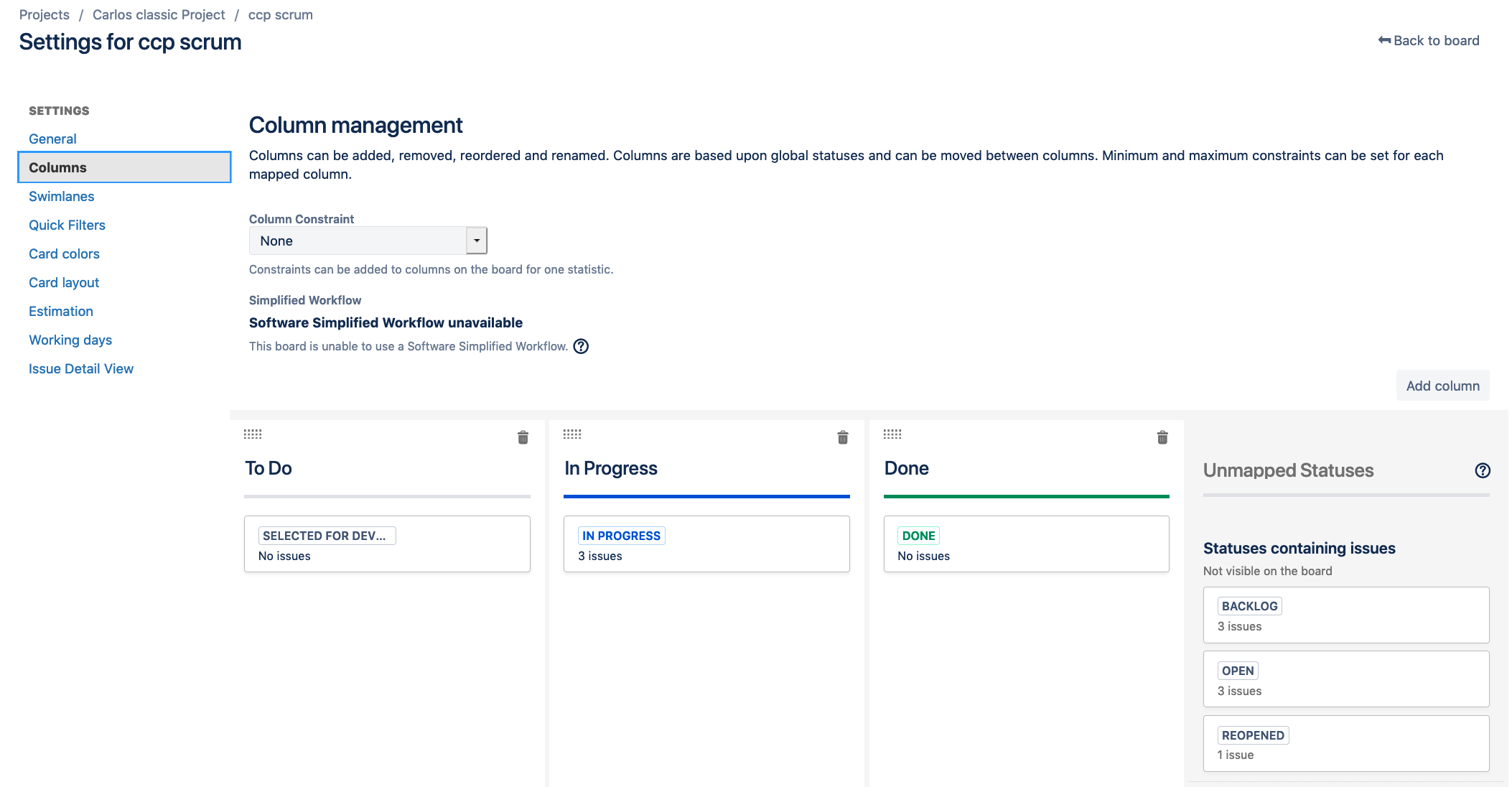Delete the In Progress column via trash icon
Image resolution: width=1512 pixels, height=787 pixels.
[x=843, y=437]
